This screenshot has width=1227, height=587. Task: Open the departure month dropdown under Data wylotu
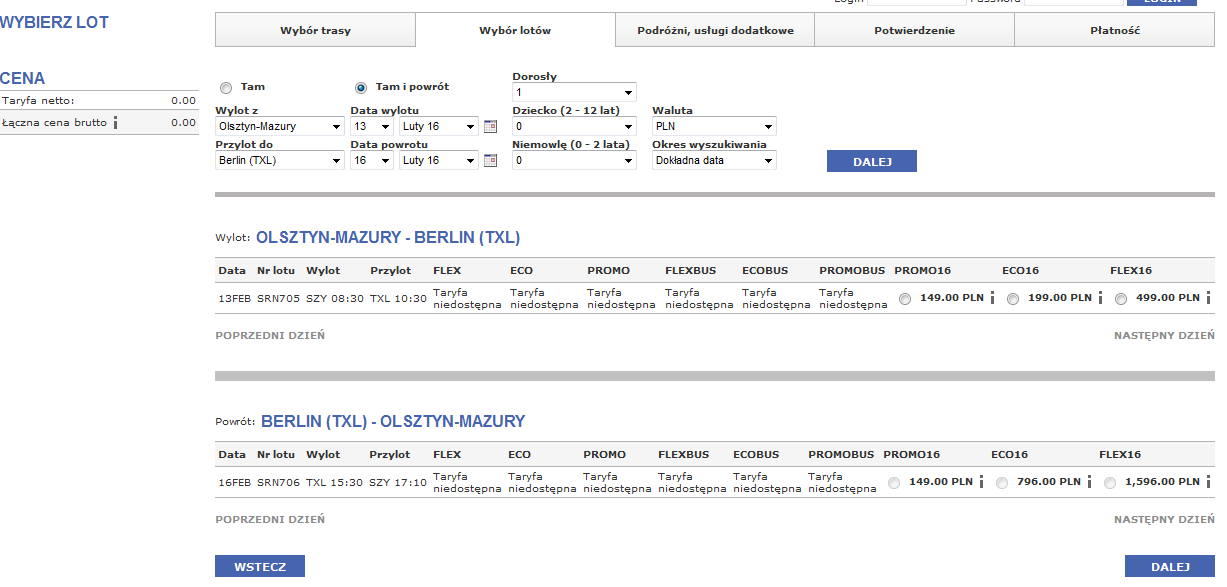pos(439,127)
